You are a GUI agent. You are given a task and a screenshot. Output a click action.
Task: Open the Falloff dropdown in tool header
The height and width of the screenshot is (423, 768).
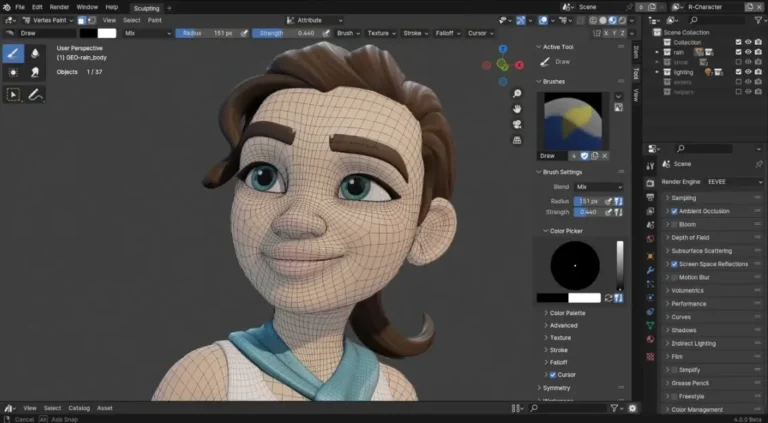448,33
